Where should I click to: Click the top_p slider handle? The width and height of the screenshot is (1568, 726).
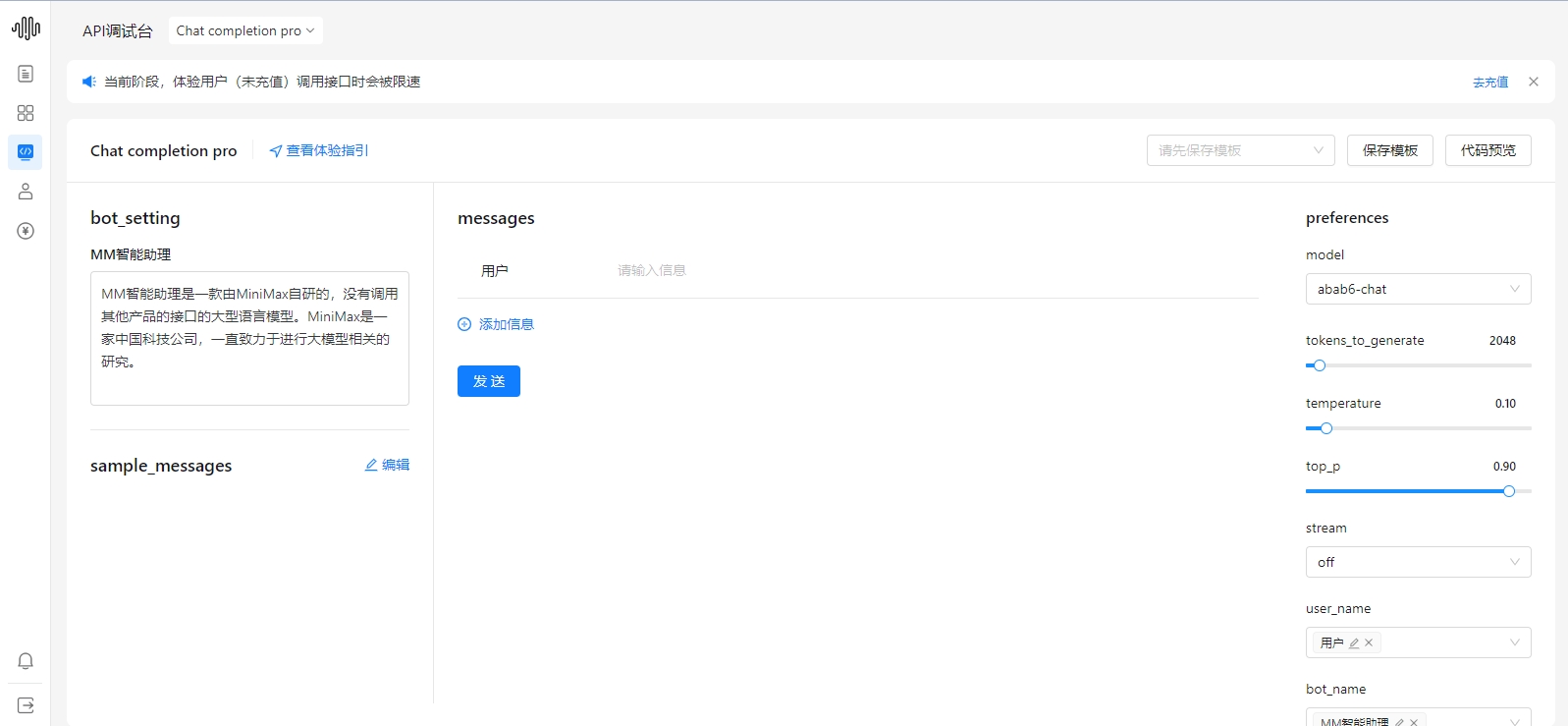click(1509, 491)
